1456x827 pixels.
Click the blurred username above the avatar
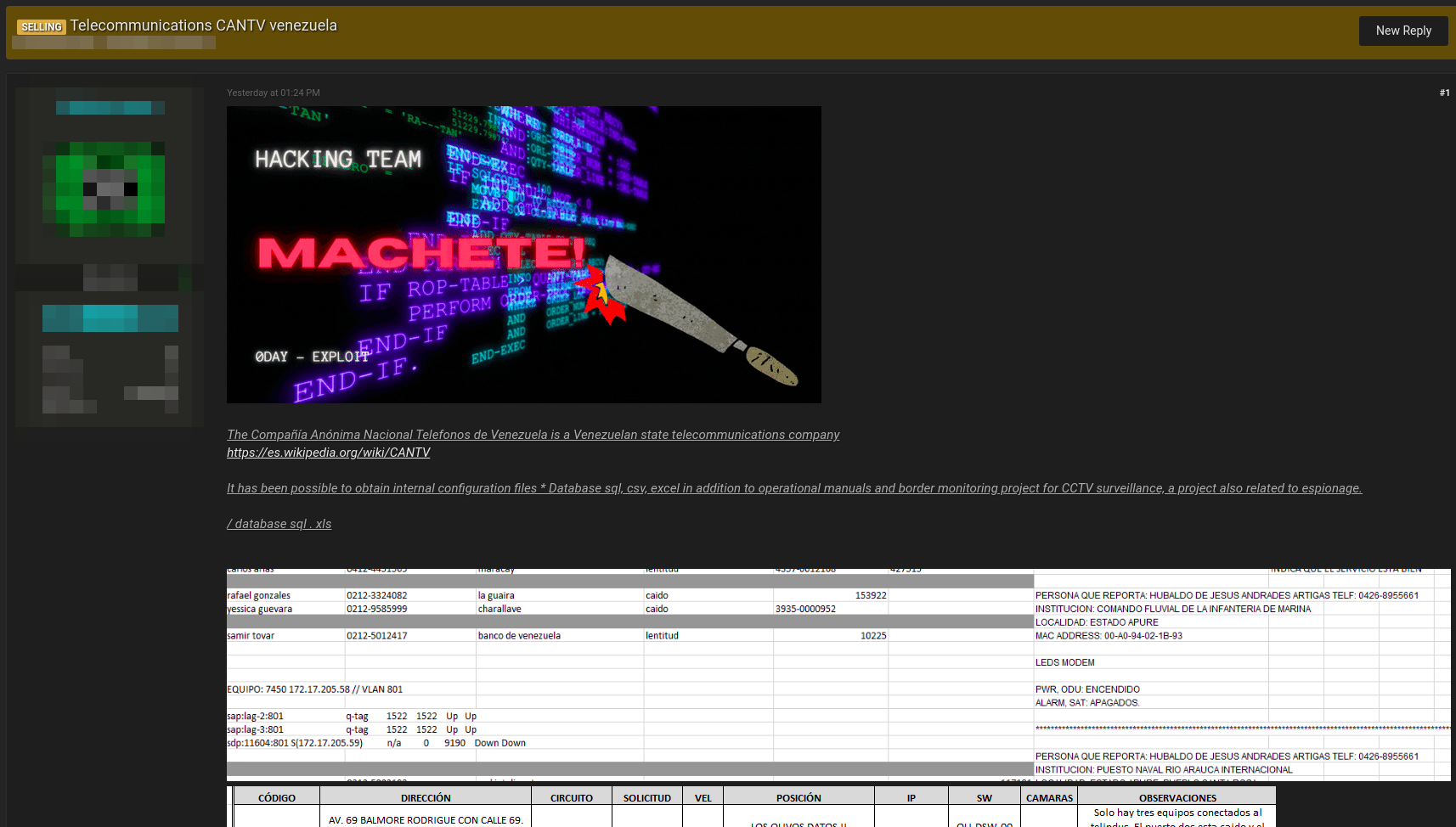pyautogui.click(x=110, y=108)
